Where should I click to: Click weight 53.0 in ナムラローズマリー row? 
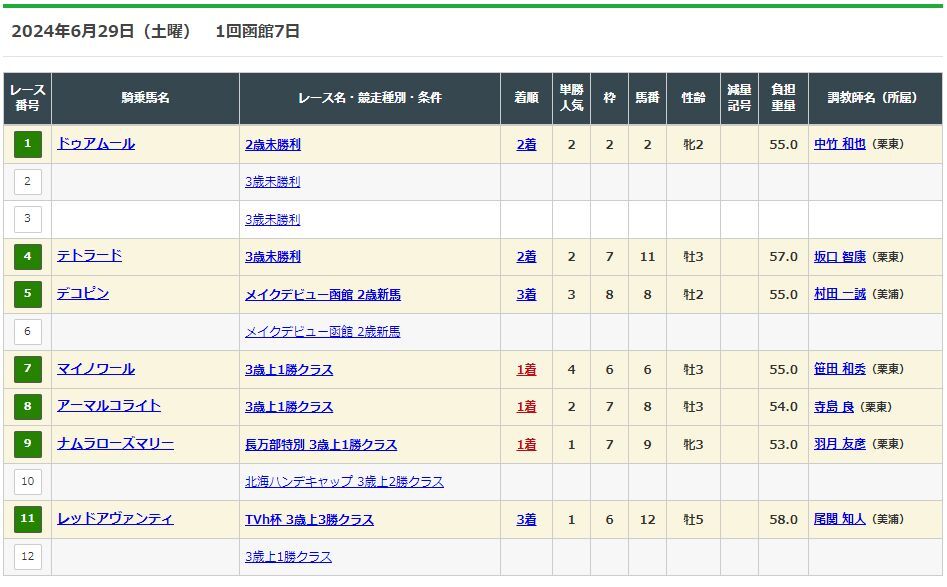pos(783,444)
